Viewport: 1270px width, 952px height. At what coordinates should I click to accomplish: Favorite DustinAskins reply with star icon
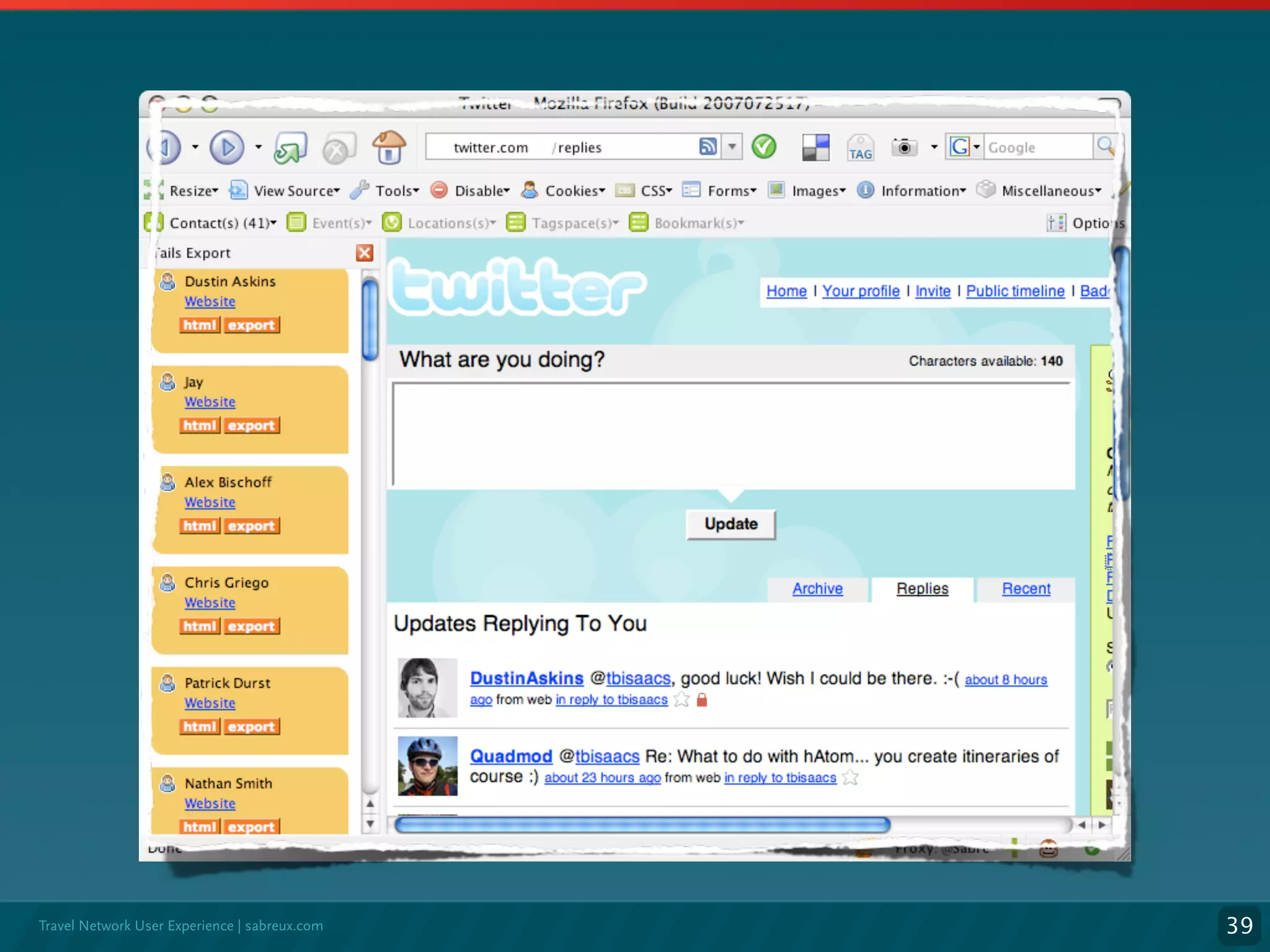(x=682, y=700)
